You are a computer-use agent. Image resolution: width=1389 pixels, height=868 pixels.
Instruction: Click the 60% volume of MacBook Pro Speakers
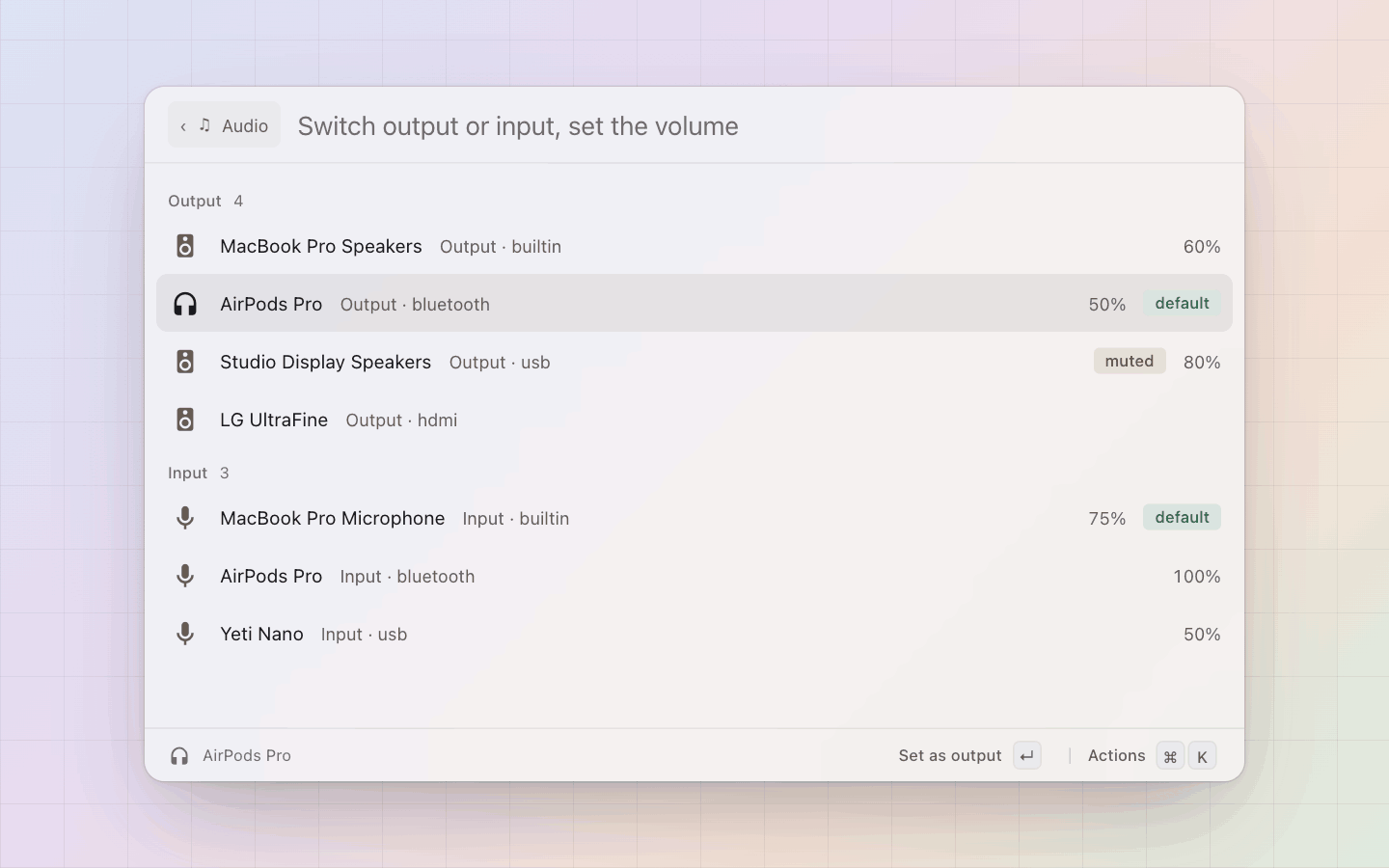[1202, 247]
